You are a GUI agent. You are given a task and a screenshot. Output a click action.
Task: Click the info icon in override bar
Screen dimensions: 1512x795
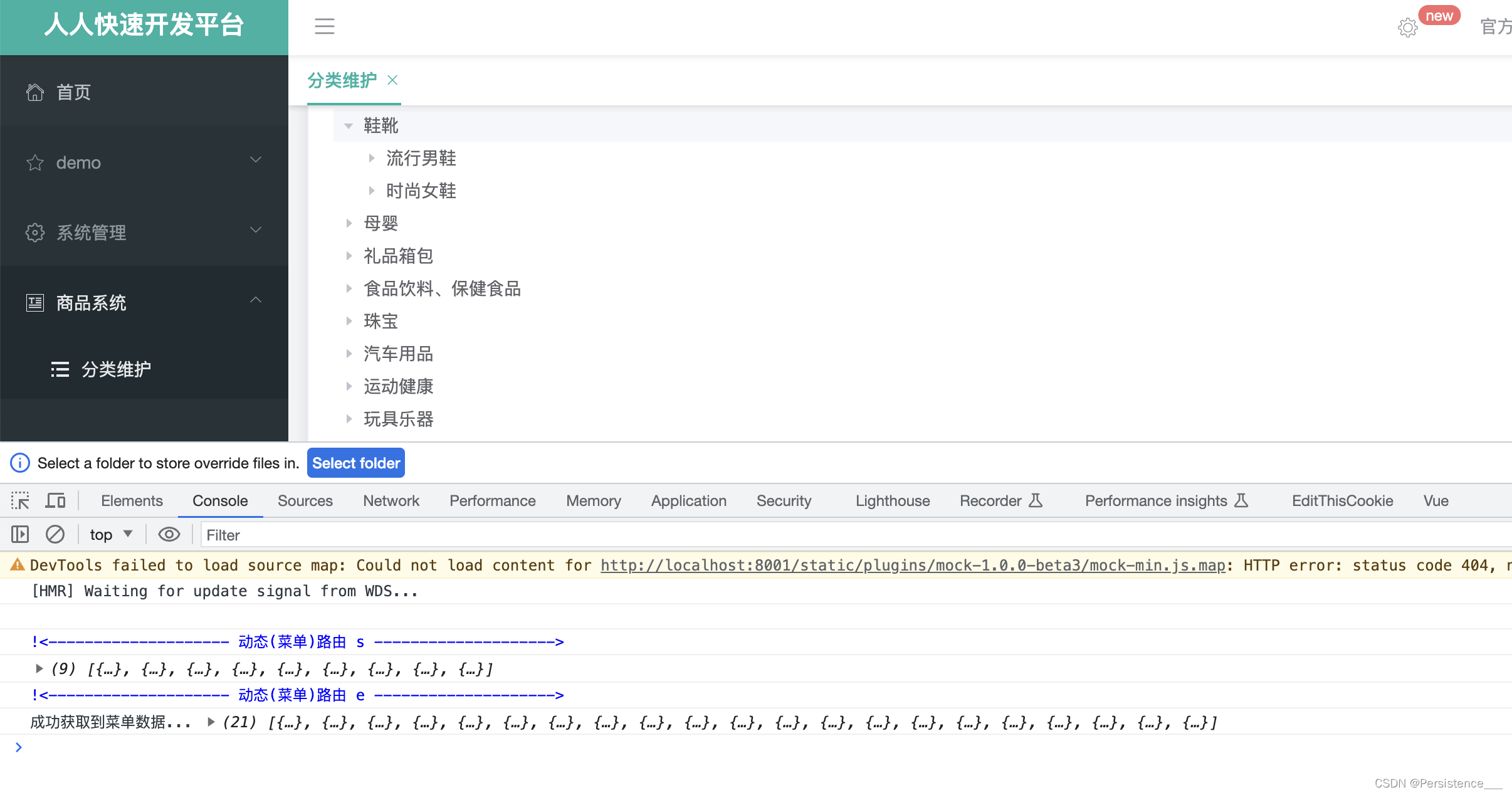point(20,463)
